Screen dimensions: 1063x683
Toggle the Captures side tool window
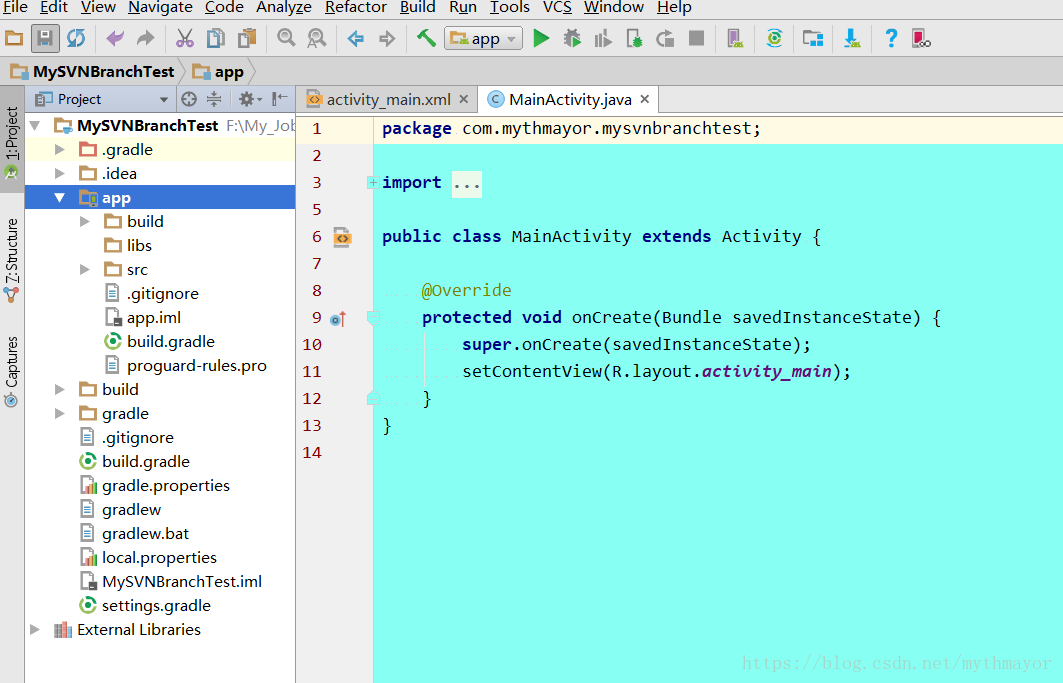(x=12, y=371)
